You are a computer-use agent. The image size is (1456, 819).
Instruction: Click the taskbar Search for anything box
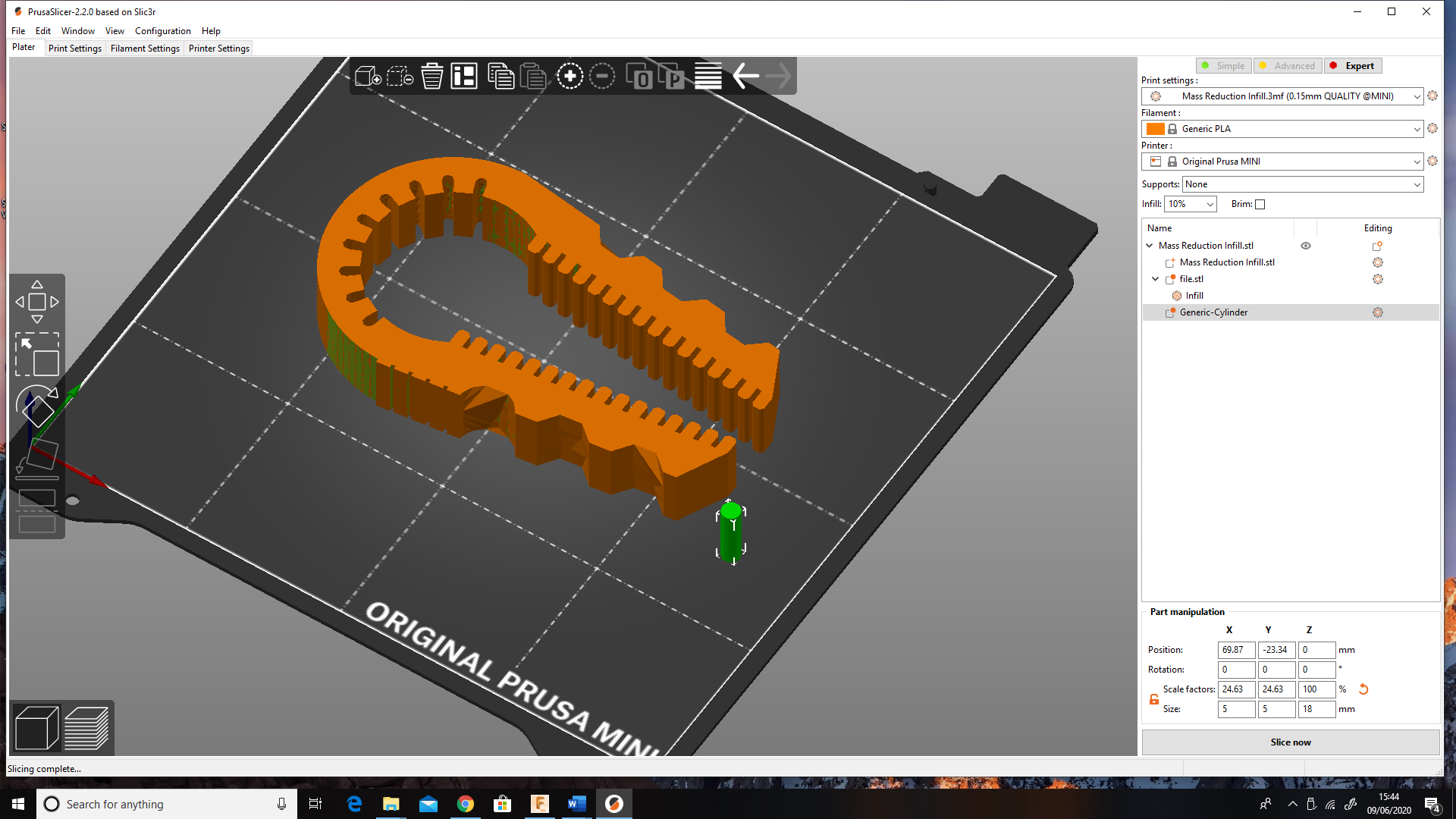coord(167,804)
